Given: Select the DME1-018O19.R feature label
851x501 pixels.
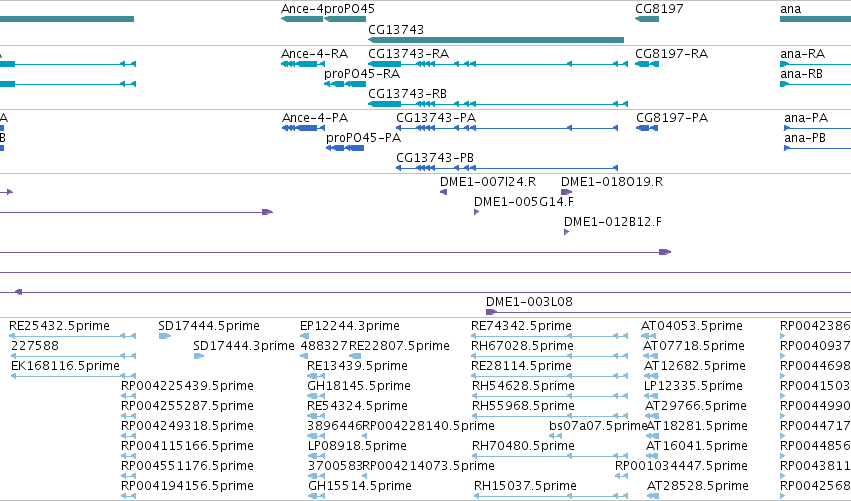Looking at the screenshot, I should click(612, 182).
